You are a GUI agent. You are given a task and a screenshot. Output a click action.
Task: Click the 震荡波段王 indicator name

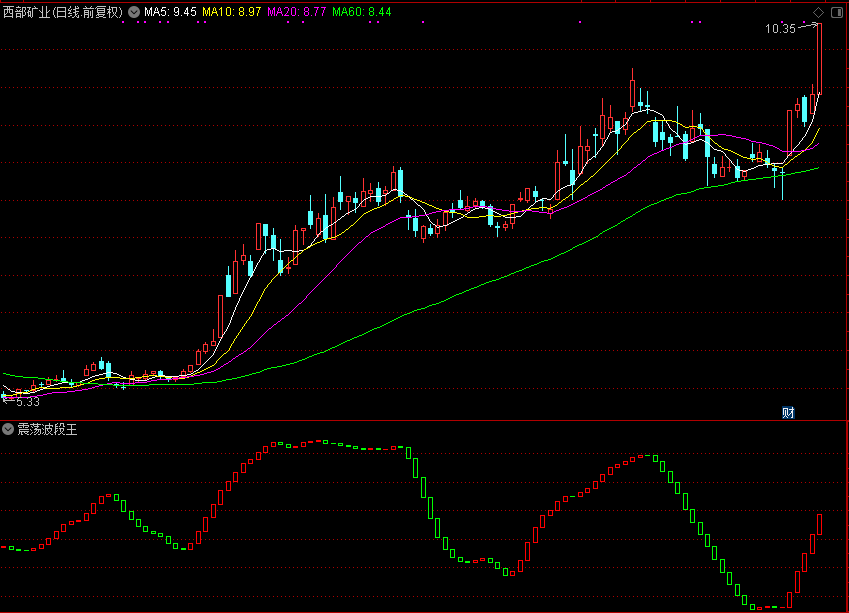(47, 429)
